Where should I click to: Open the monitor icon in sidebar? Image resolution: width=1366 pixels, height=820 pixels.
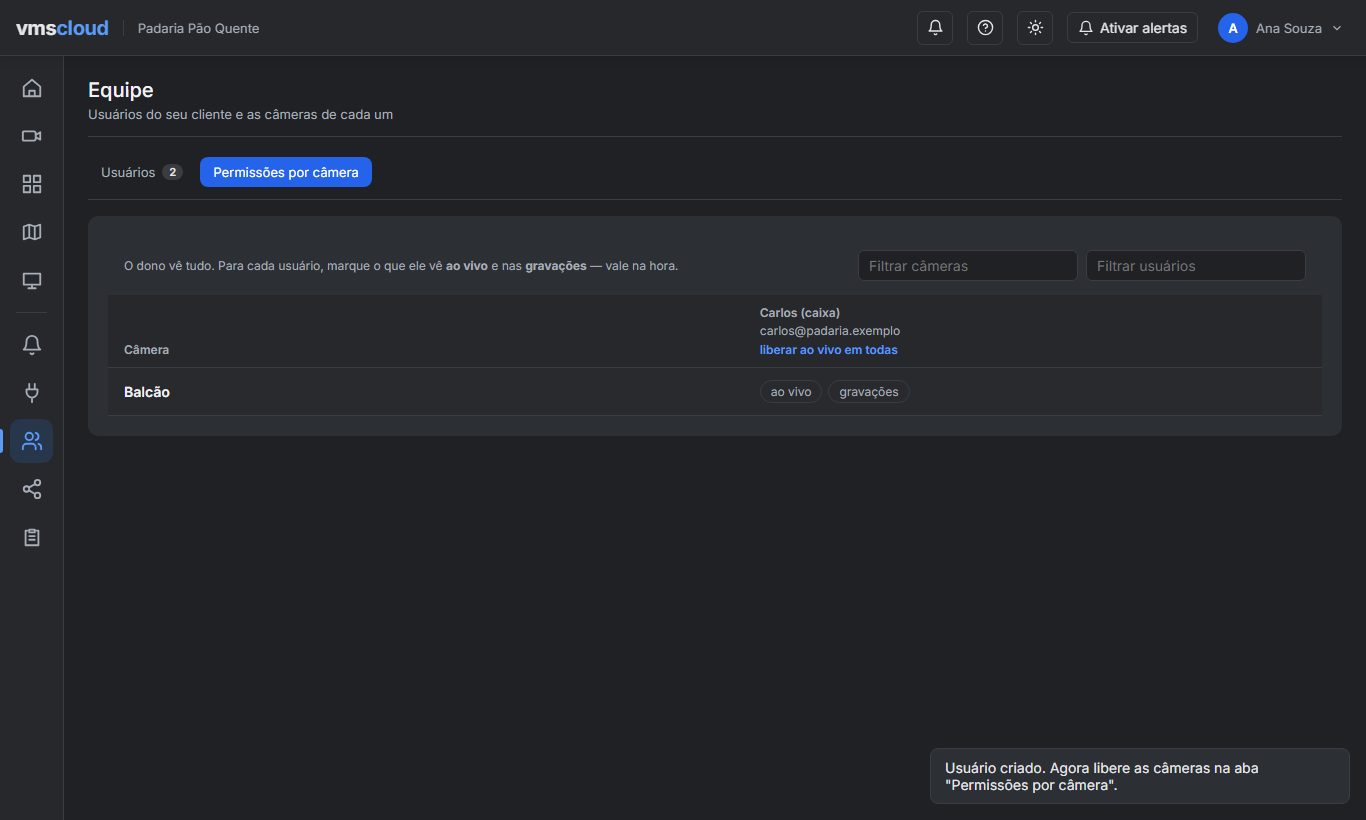[32, 280]
